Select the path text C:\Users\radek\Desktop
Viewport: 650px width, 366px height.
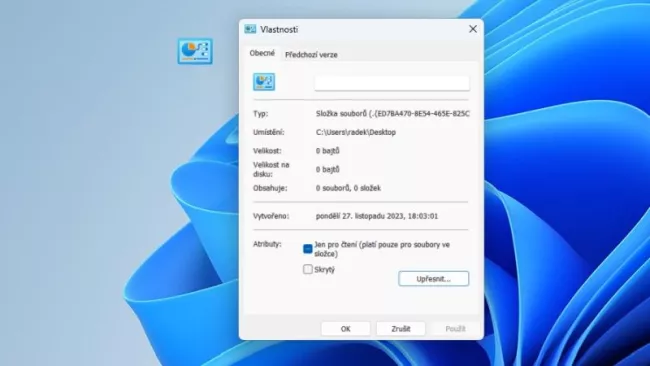tap(356, 132)
